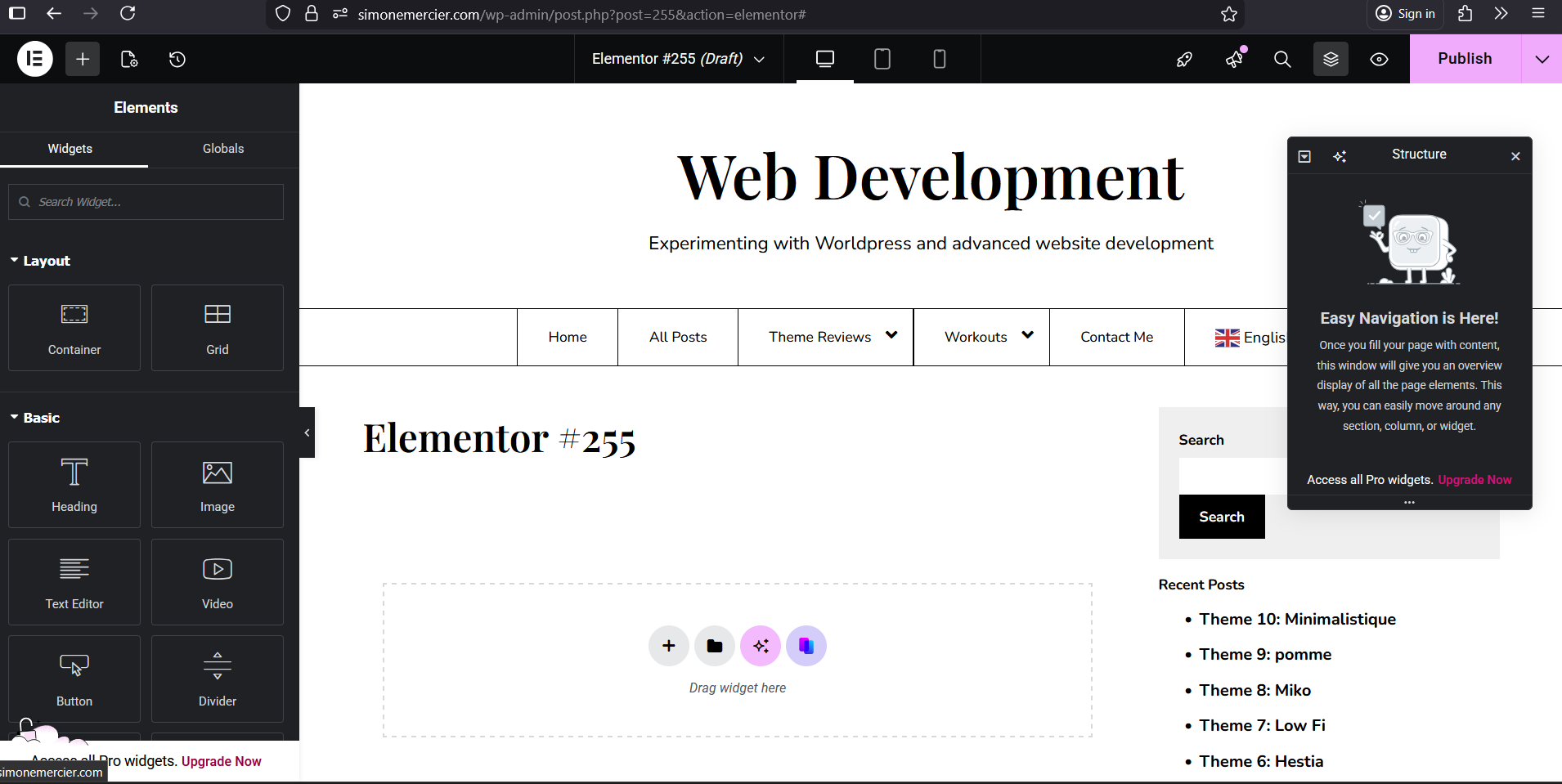
Task: Click the Search Widget input field
Action: tap(155, 202)
